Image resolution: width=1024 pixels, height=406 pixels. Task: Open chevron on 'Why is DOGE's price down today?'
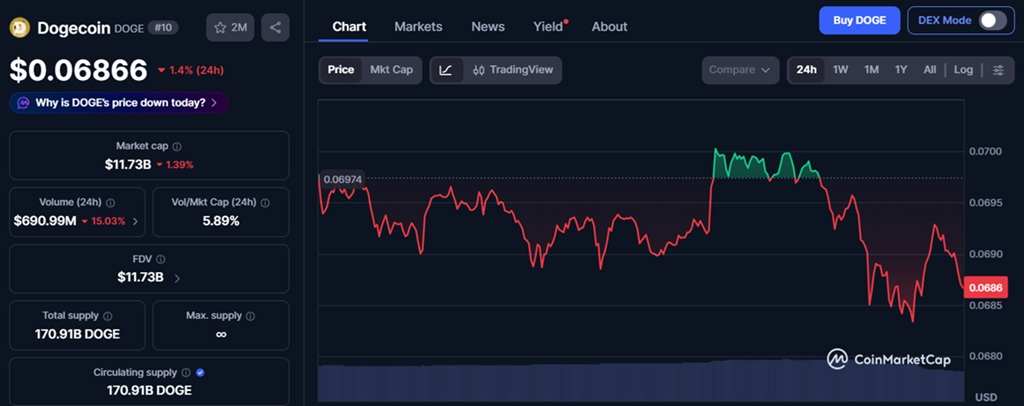tap(214, 102)
